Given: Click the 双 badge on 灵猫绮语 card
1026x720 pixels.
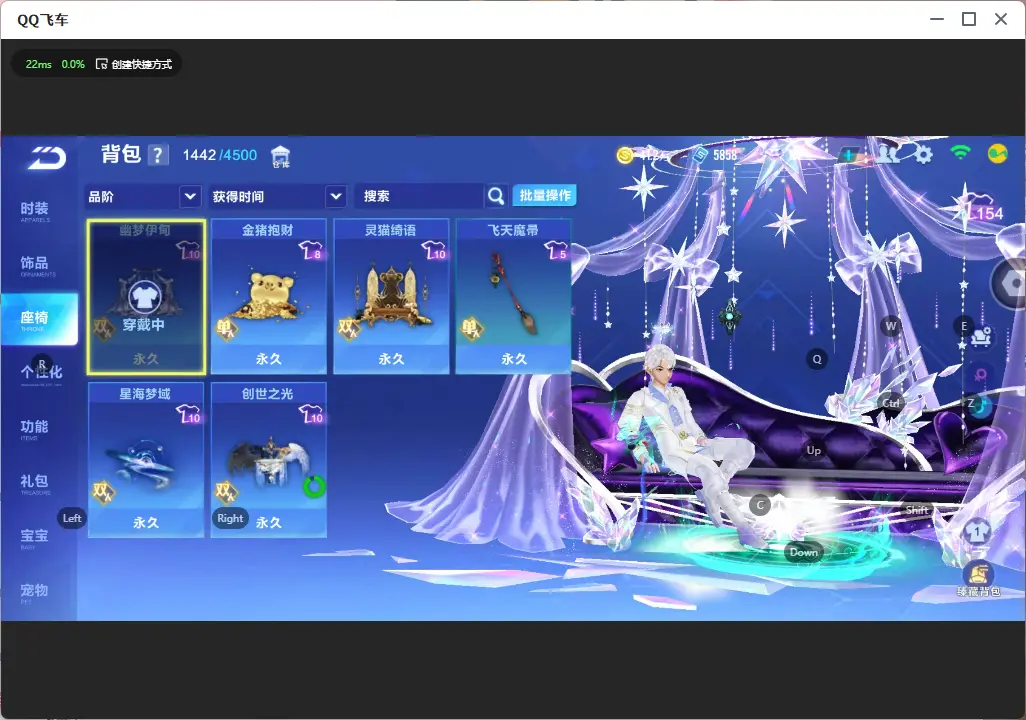Looking at the screenshot, I should (349, 328).
